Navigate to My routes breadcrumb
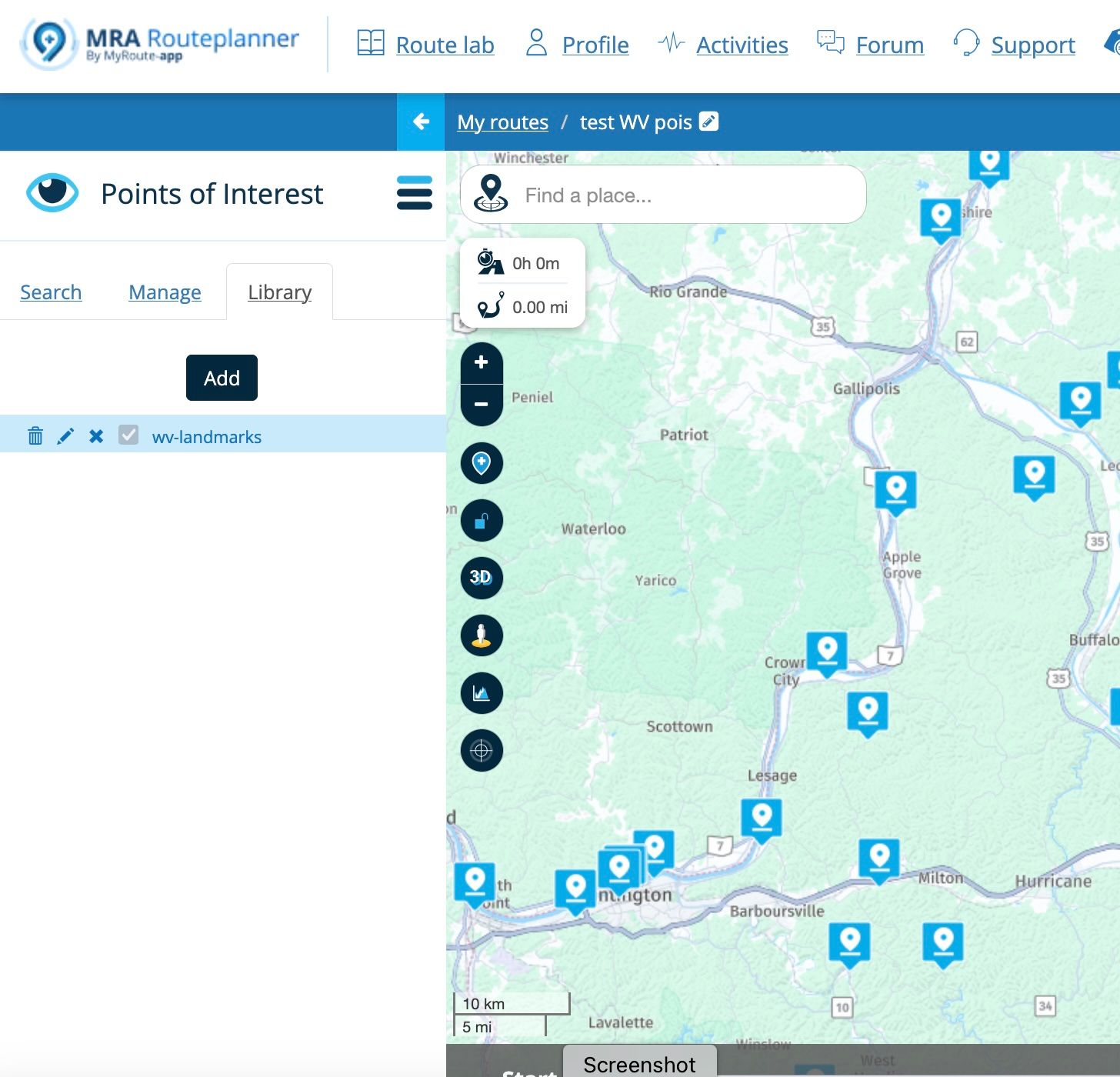 coord(502,122)
